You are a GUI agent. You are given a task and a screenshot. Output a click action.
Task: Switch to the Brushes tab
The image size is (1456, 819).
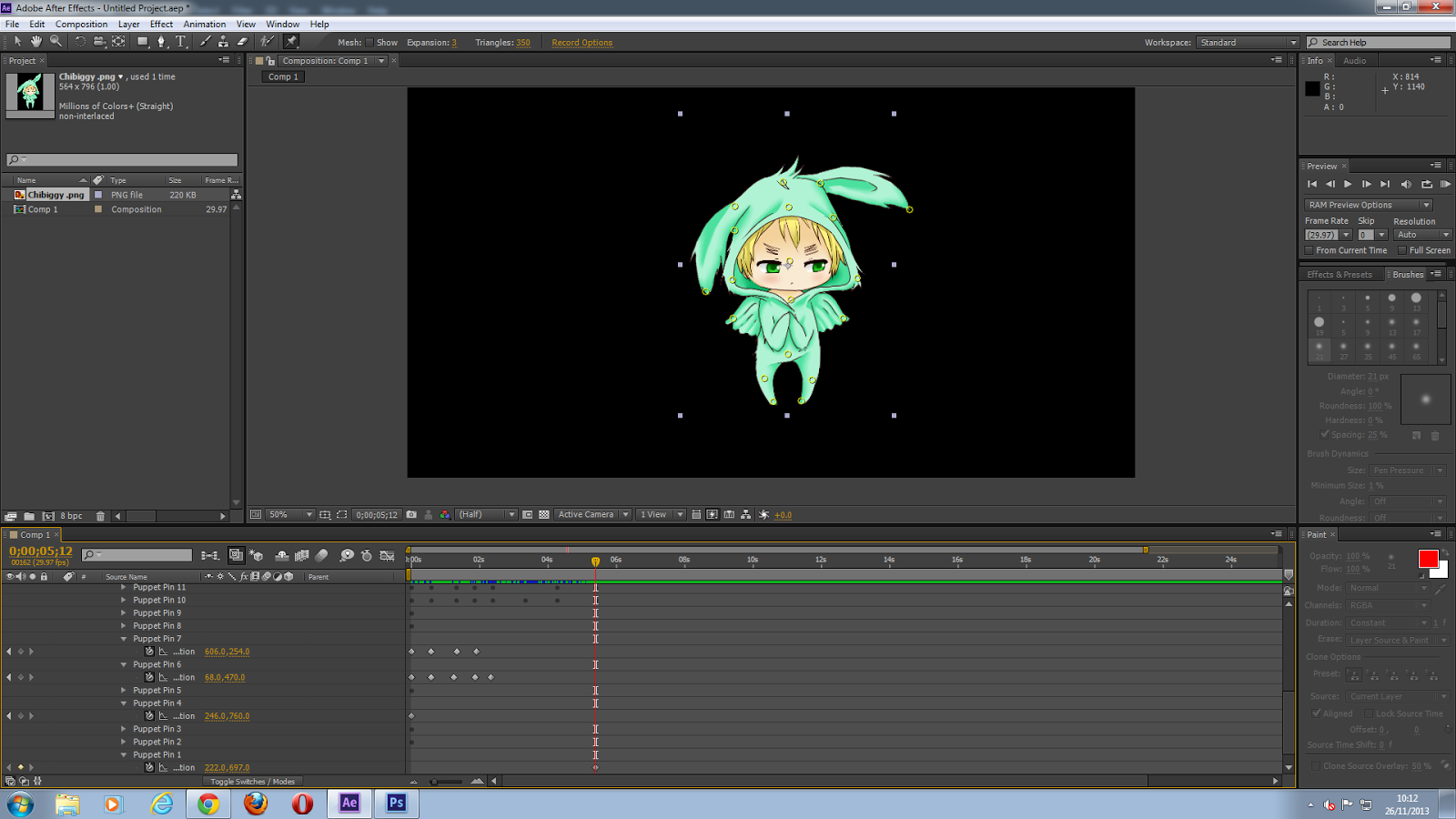1407,274
